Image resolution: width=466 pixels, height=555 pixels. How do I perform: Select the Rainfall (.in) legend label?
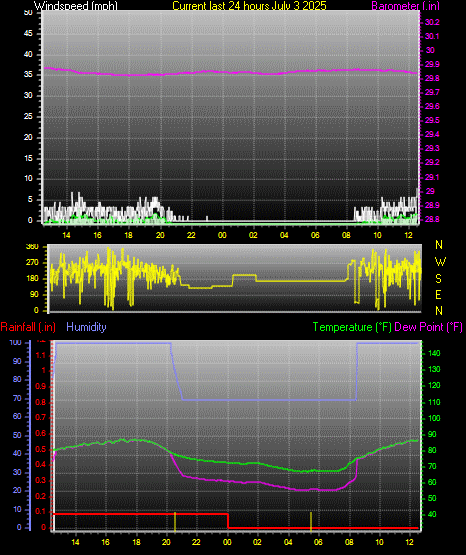click(x=28, y=327)
